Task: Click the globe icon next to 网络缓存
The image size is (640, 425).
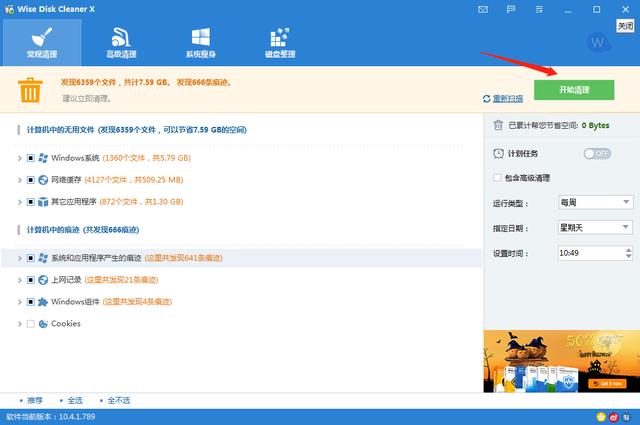Action: pos(43,180)
